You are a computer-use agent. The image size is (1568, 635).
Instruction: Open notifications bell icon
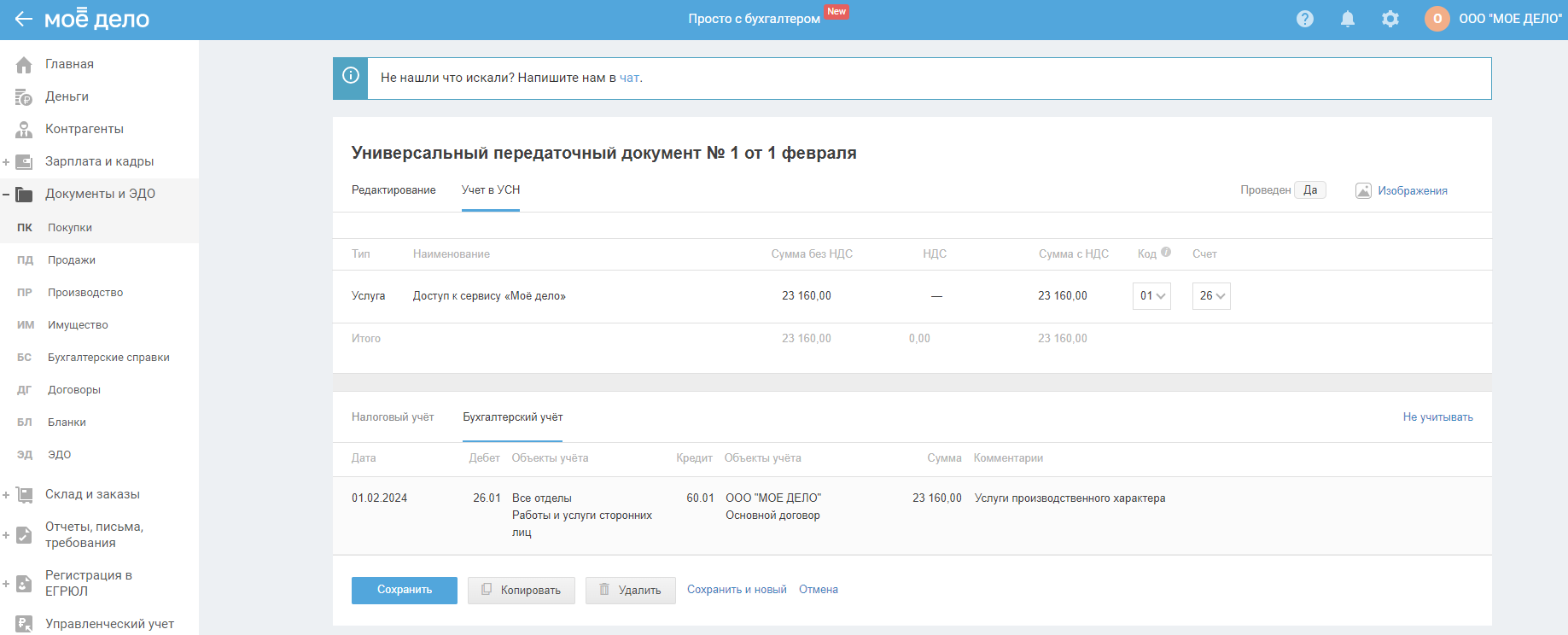pos(1347,19)
